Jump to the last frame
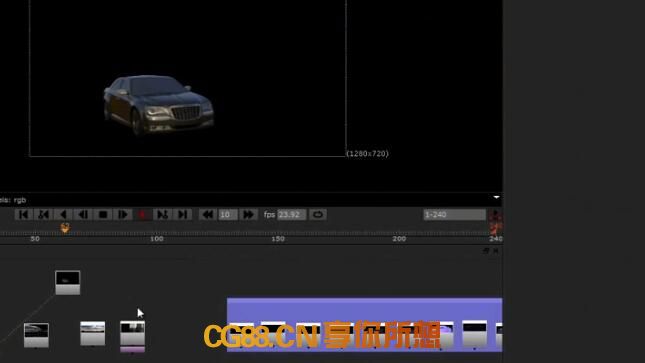This screenshot has width=645, height=363. click(x=182, y=214)
